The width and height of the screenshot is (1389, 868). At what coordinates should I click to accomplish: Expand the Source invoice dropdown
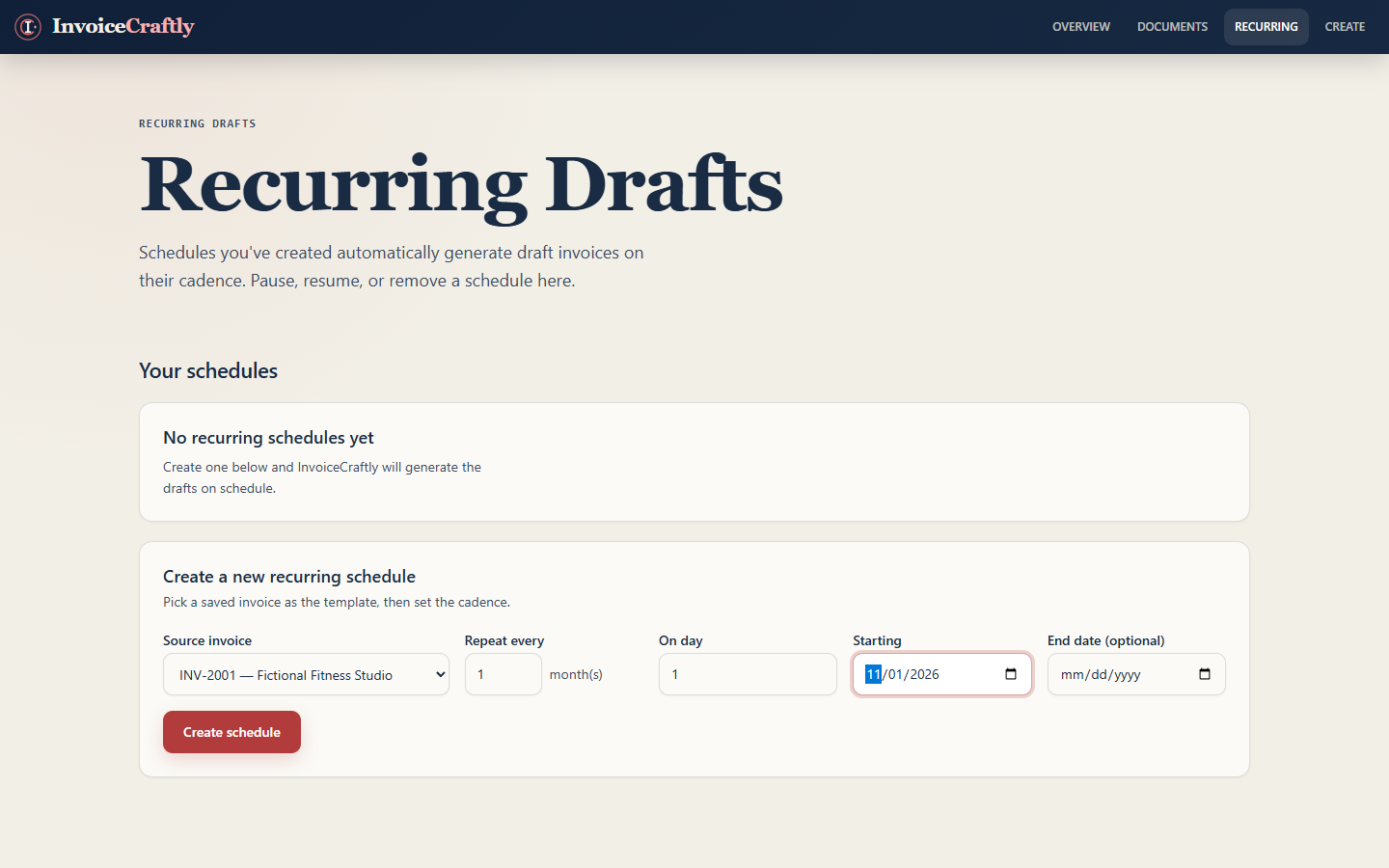306,674
